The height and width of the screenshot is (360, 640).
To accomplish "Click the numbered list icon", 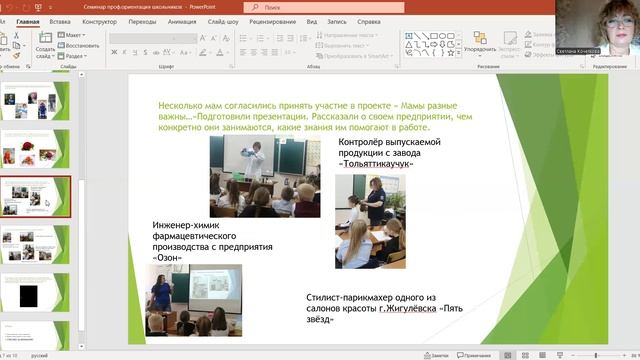I will pyautogui.click(x=260, y=38).
